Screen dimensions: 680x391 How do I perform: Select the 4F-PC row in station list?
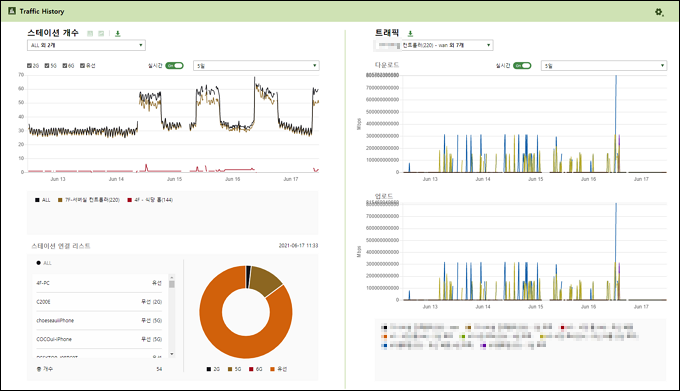[x=99, y=283]
